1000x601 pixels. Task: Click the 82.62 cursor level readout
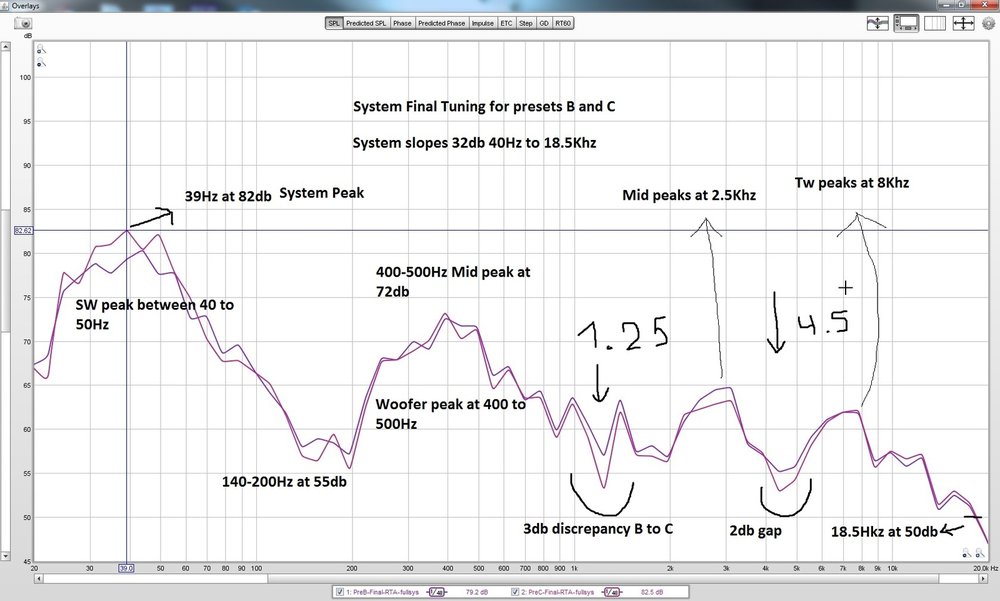23,230
